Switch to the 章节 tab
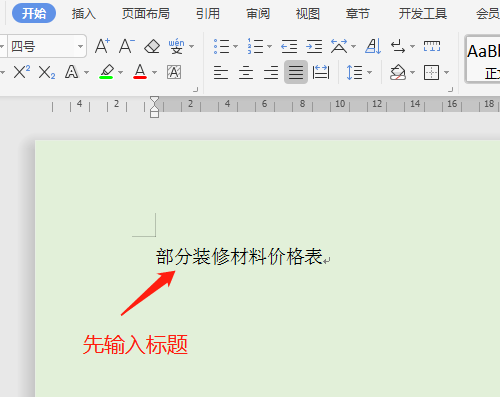This screenshot has height=397, width=500. click(358, 14)
